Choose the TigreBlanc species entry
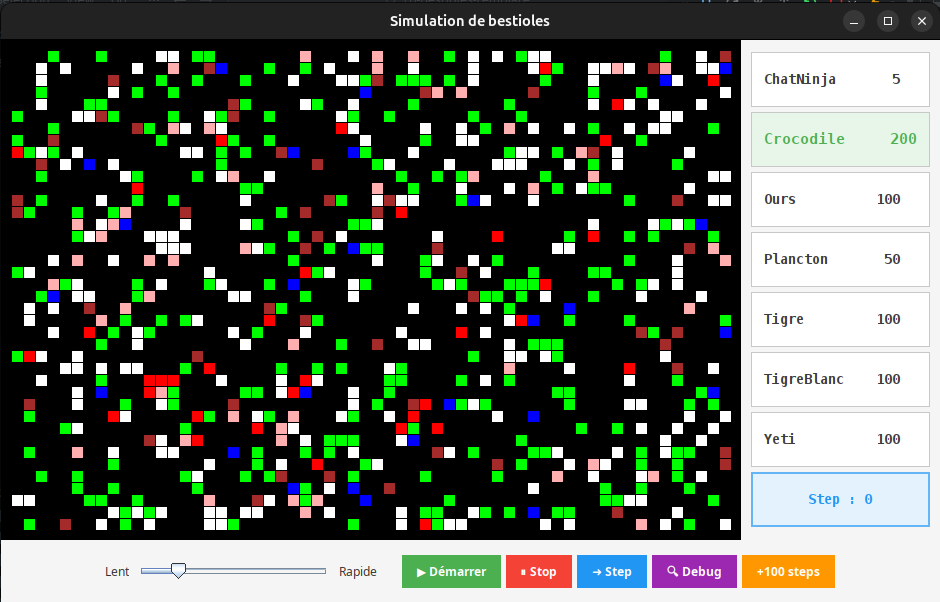The image size is (940, 602). coord(840,380)
